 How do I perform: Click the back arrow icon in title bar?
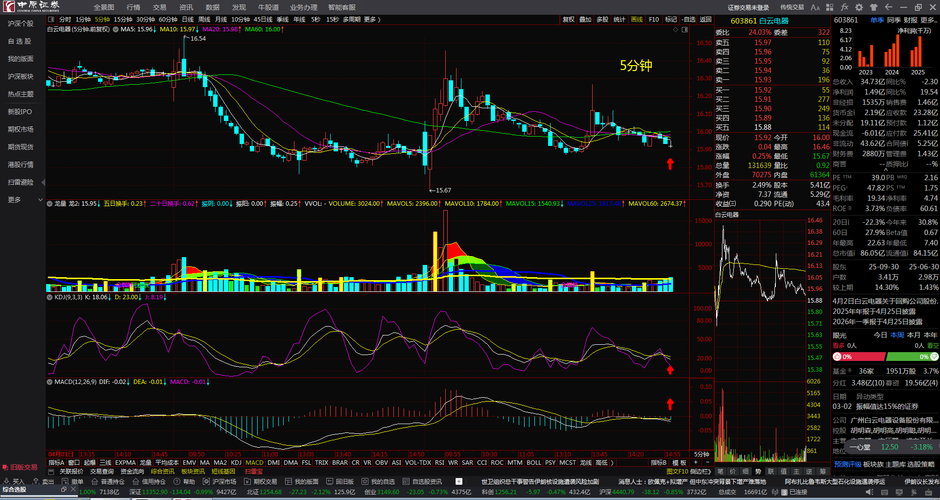pyautogui.click(x=888, y=7)
